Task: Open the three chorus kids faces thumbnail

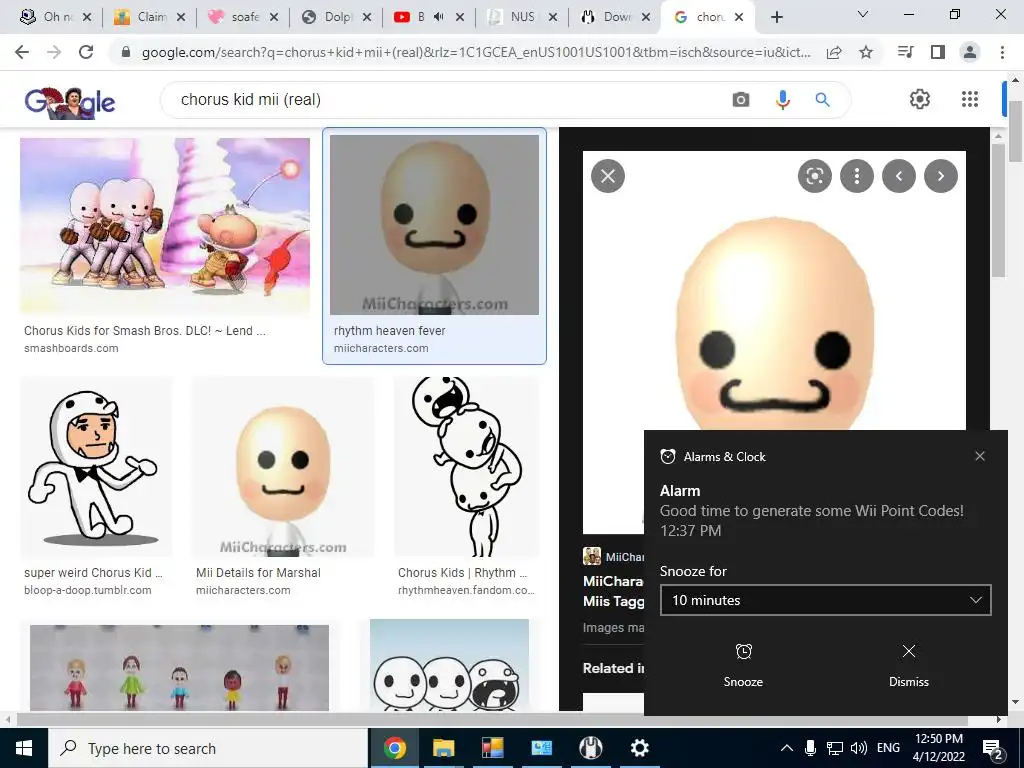Action: (x=449, y=665)
